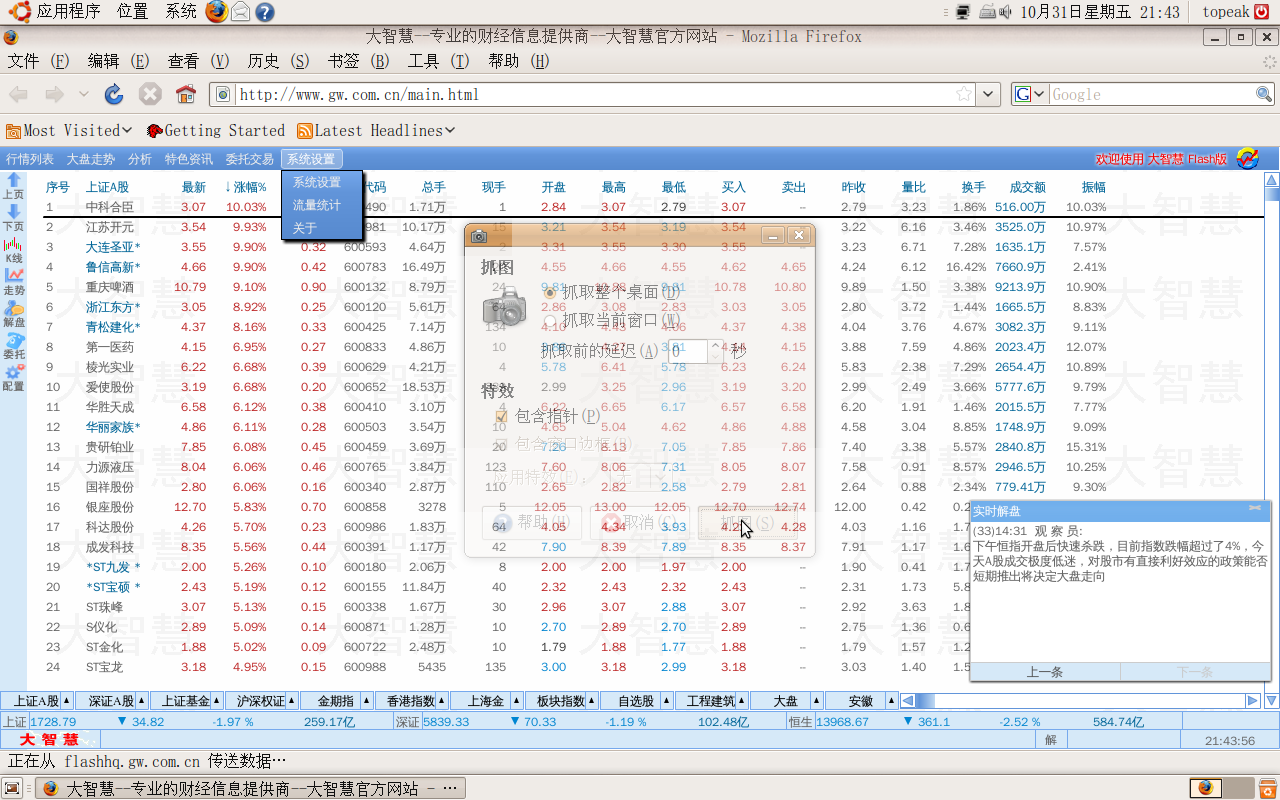1280x800 pixels.
Task: Show previous message with 上一条 button
Action: click(1045, 672)
